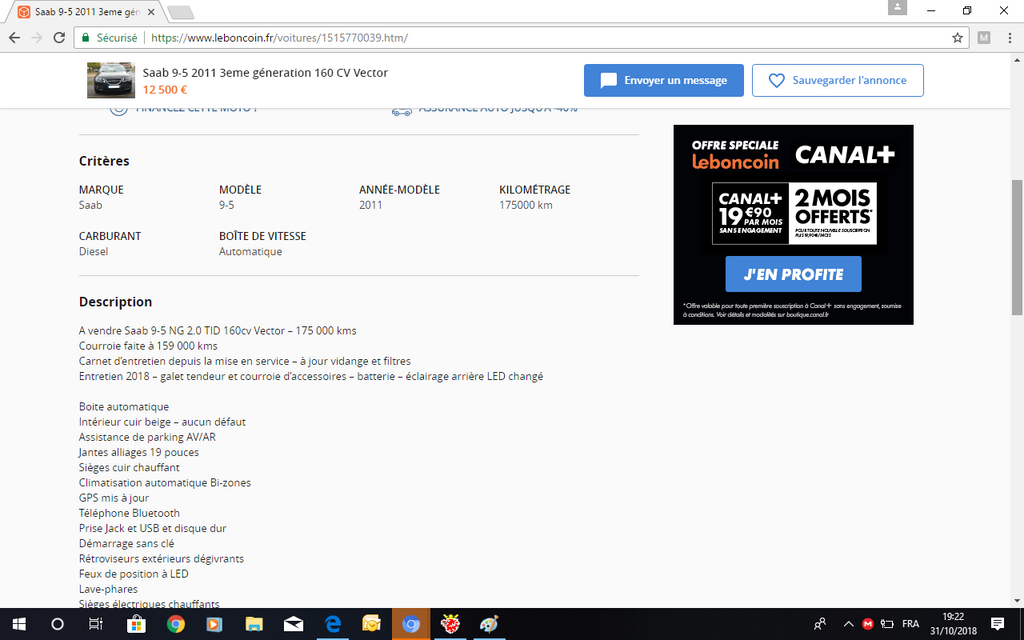Reload the leboncoin page
This screenshot has width=1024, height=640.
coord(59,38)
